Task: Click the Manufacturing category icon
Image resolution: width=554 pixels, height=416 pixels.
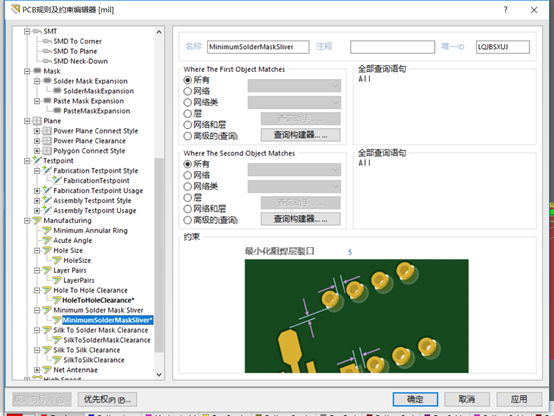Action: tap(37, 221)
